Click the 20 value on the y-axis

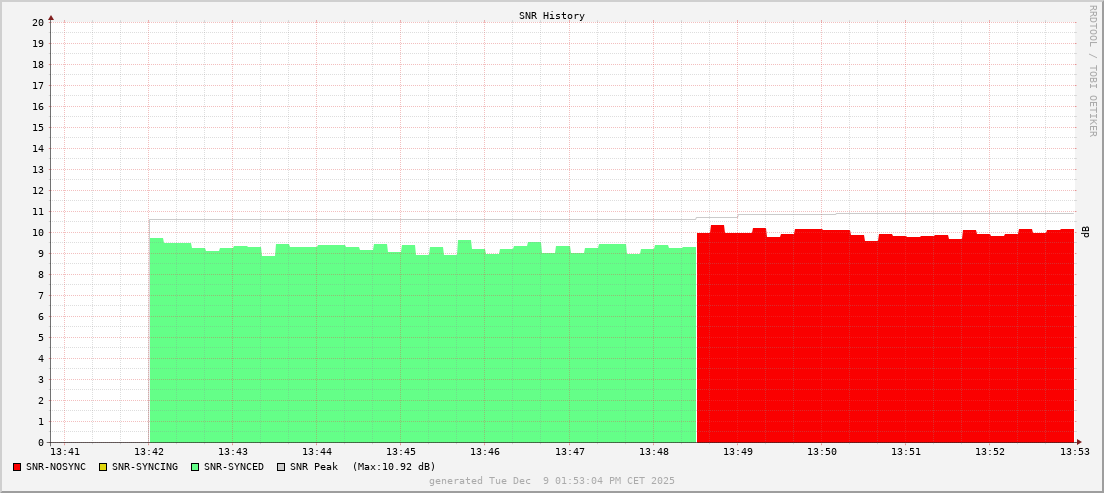pyautogui.click(x=37, y=22)
